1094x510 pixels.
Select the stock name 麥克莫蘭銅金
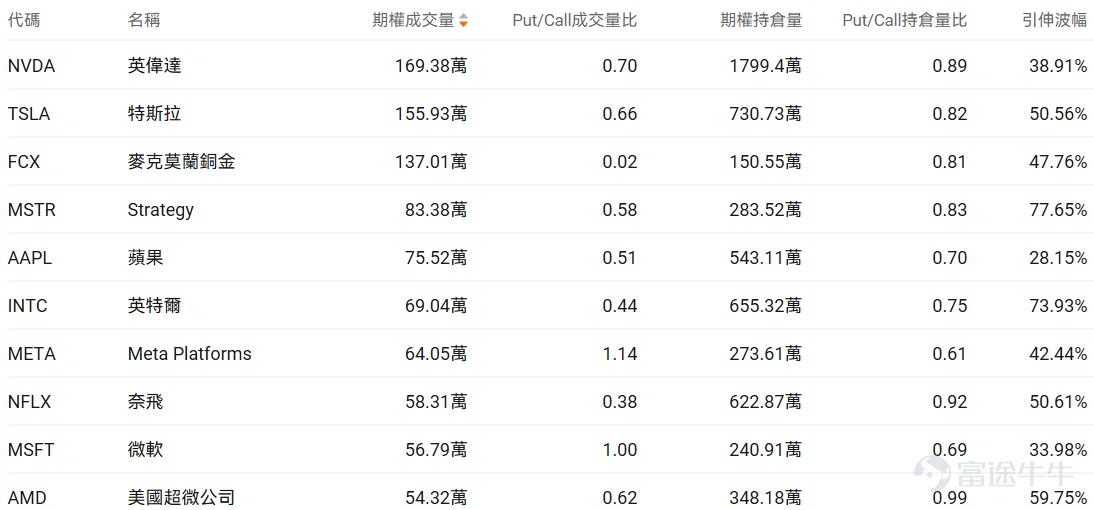[181, 163]
